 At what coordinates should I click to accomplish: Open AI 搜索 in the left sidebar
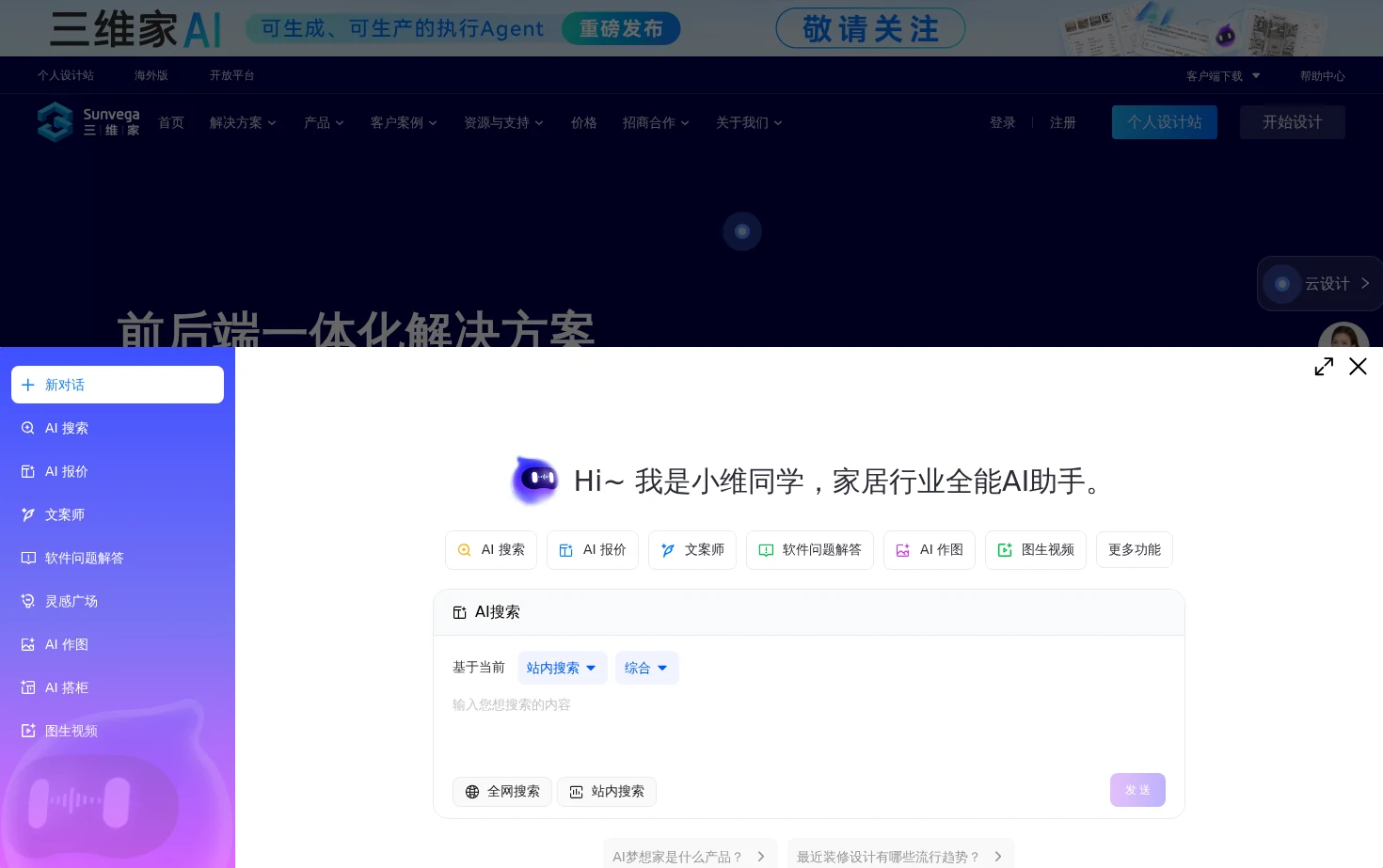pyautogui.click(x=118, y=428)
